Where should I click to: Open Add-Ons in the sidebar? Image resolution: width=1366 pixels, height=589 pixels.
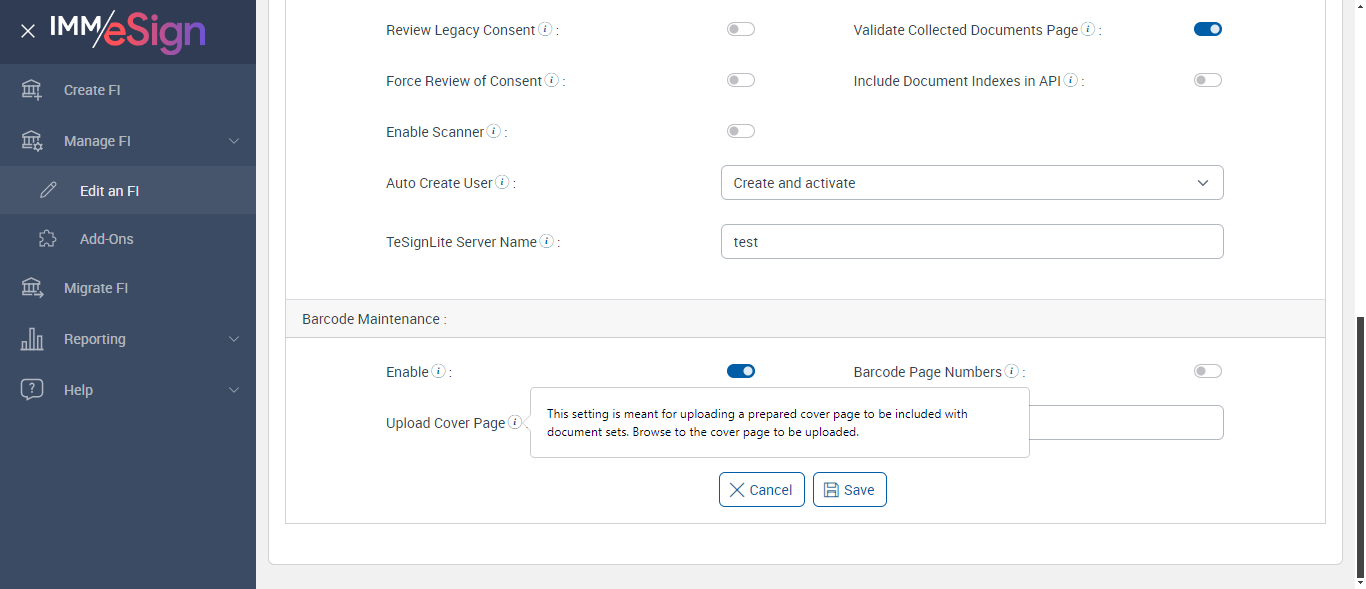106,239
